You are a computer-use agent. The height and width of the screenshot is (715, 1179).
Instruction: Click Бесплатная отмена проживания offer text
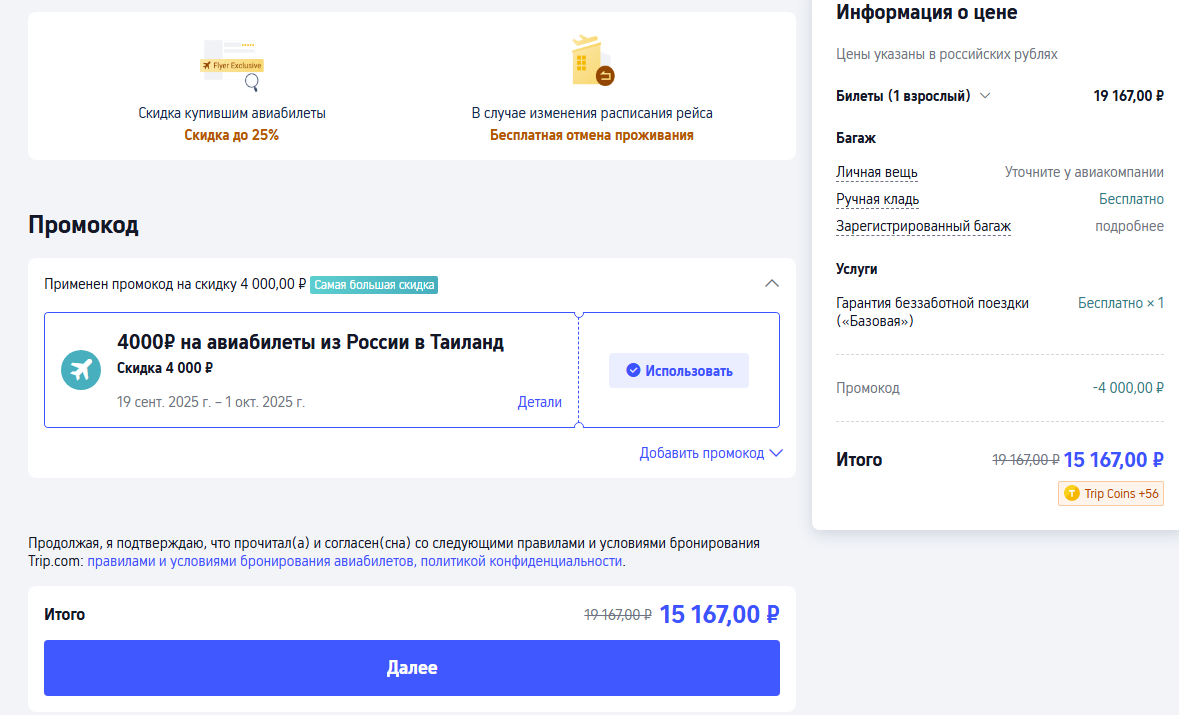[591, 135]
